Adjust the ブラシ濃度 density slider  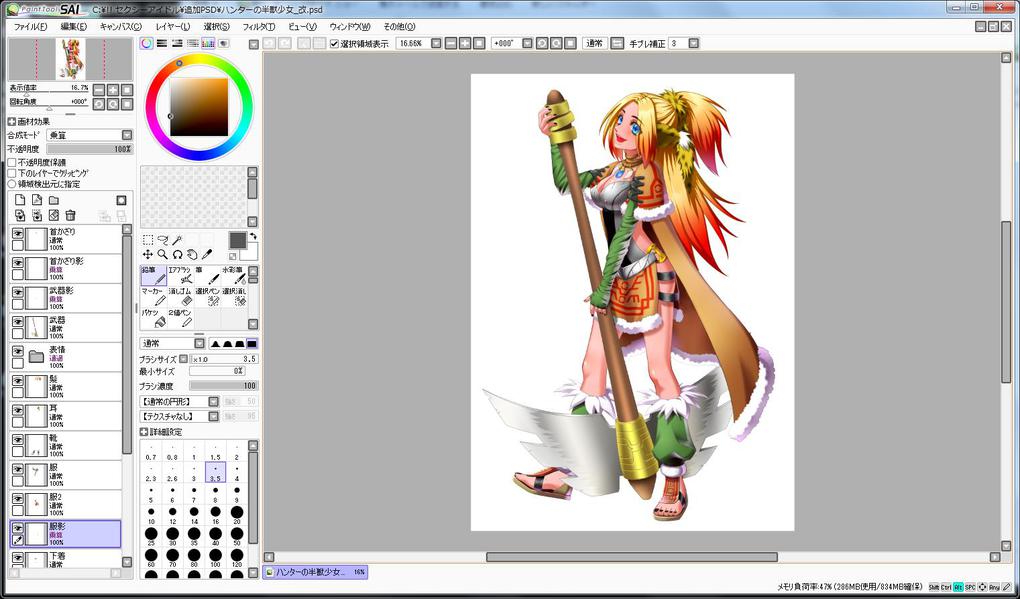(224, 386)
